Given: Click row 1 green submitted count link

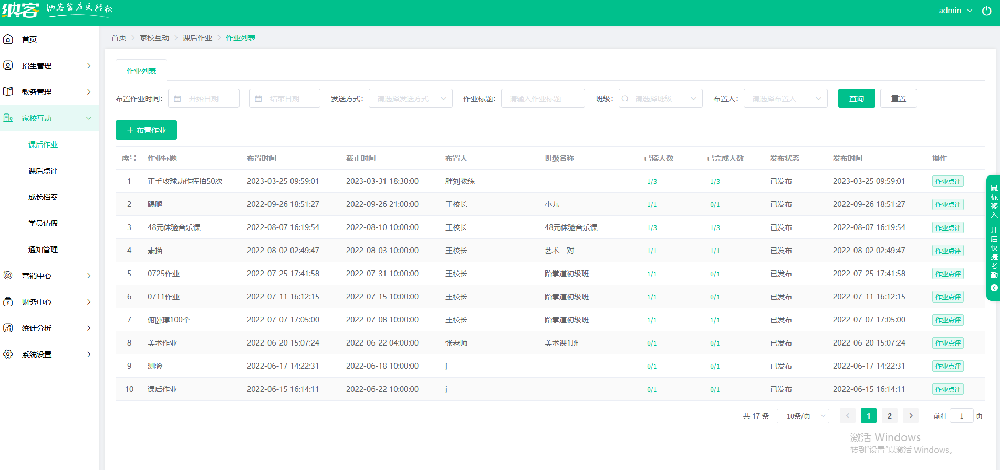Looking at the screenshot, I should [652, 181].
